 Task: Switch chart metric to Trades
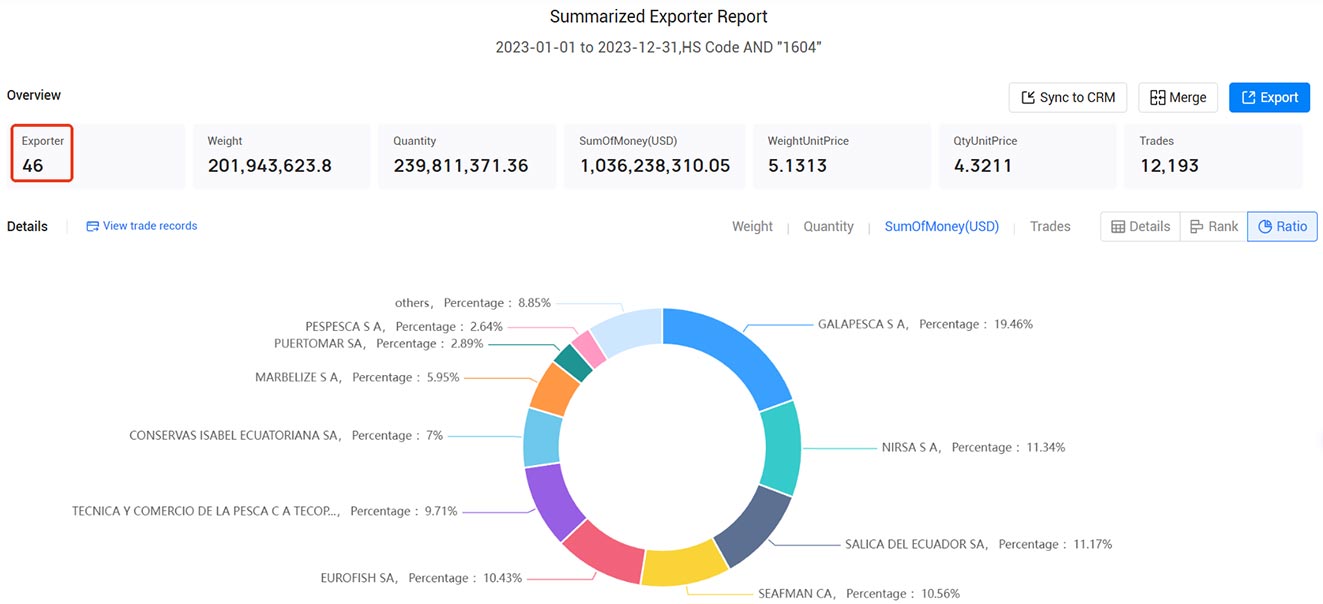[1050, 227]
